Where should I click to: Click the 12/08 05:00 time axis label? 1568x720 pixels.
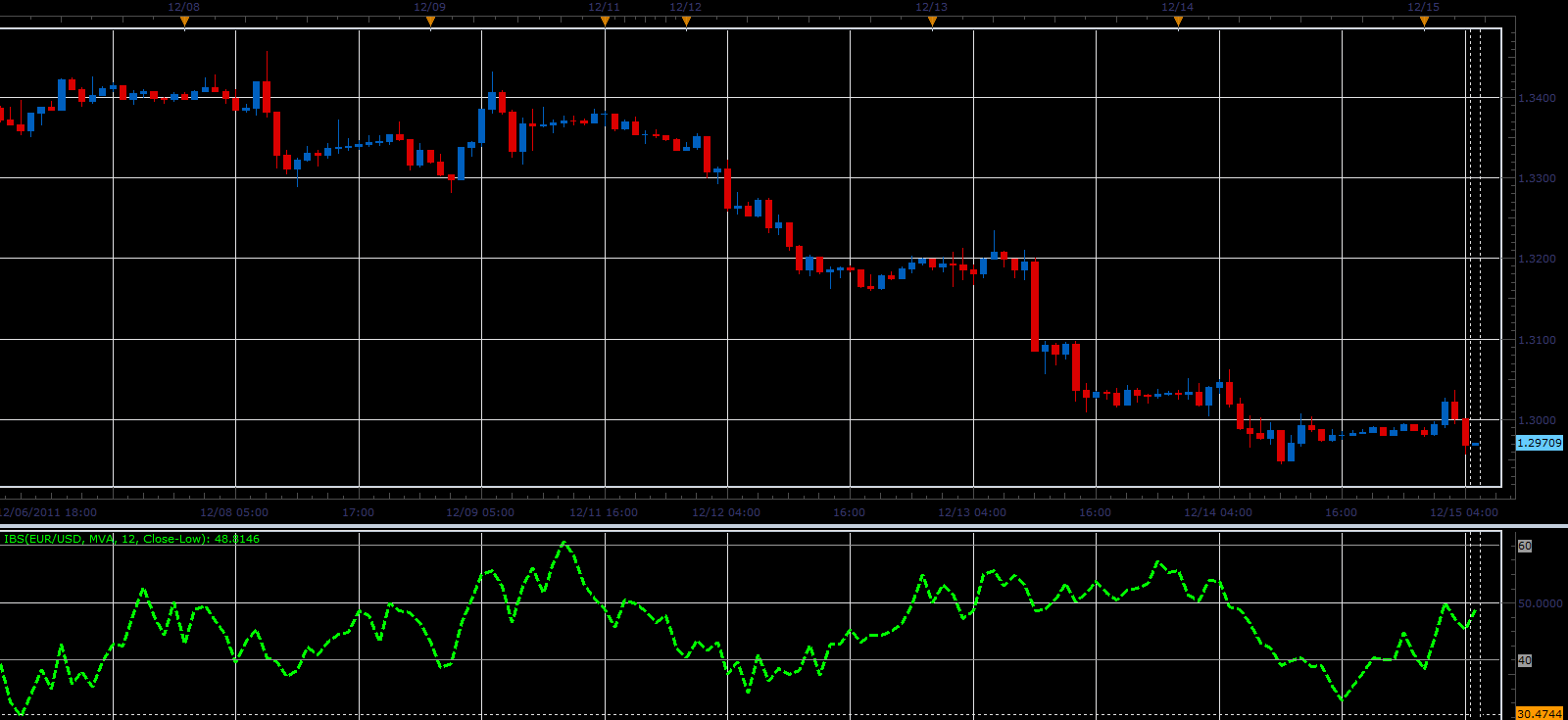pos(234,512)
